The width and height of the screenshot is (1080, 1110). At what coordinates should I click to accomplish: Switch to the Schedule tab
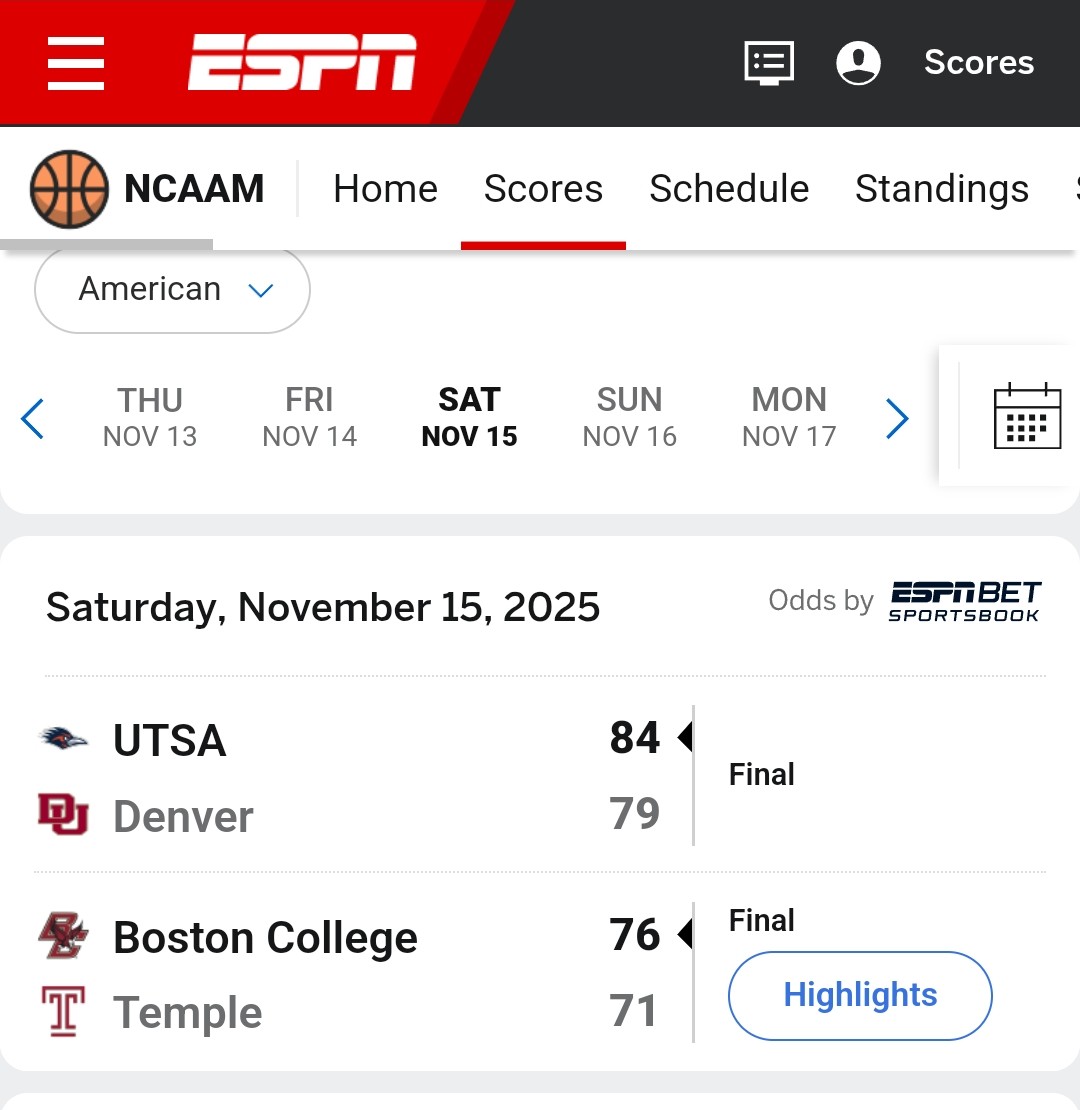729,189
